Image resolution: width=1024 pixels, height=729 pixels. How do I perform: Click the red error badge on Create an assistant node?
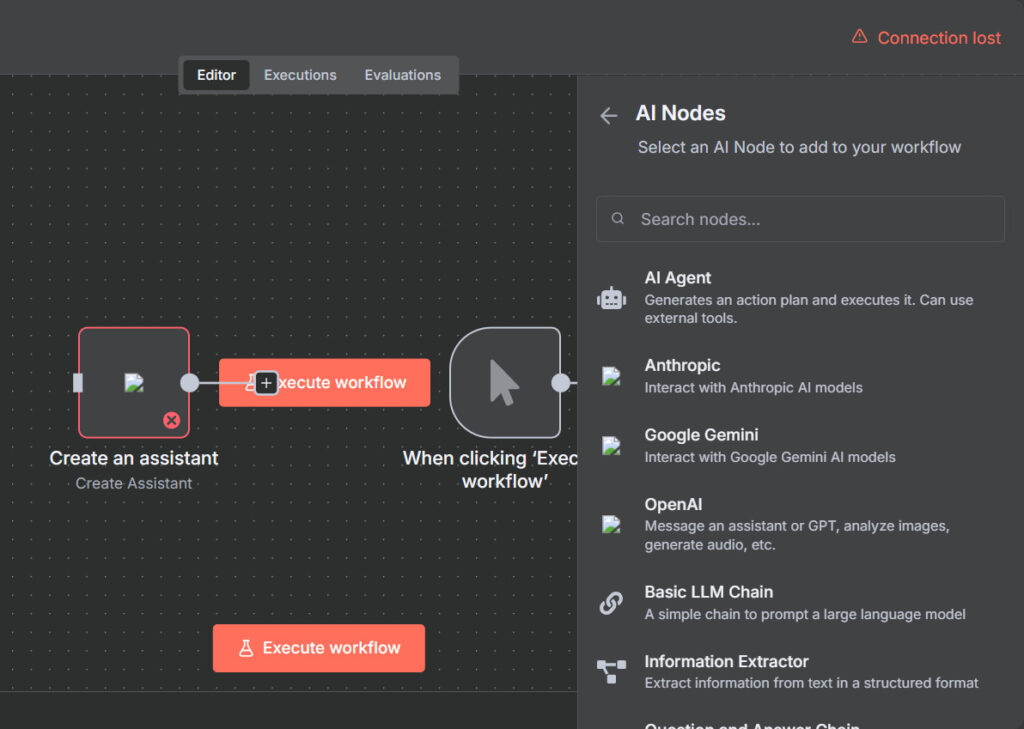pyautogui.click(x=172, y=420)
